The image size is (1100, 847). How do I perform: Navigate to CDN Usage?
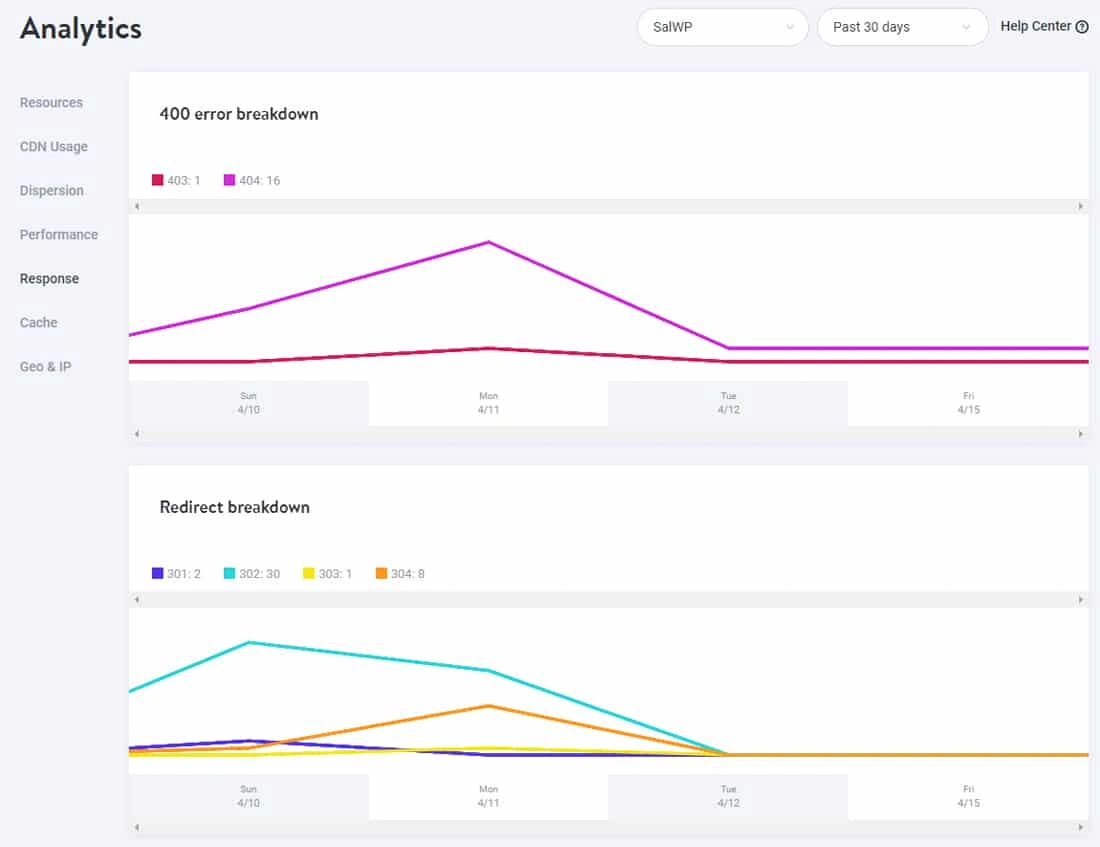point(53,146)
